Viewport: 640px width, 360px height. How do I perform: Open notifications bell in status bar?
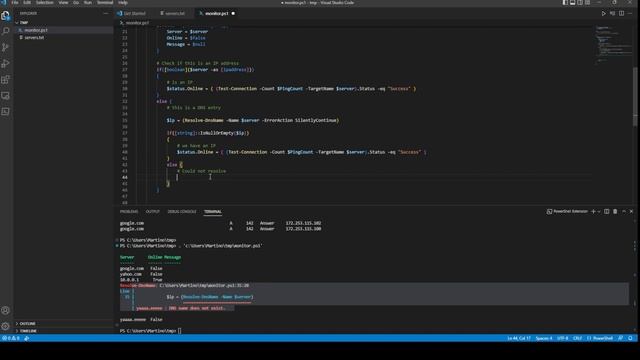click(x=631, y=338)
